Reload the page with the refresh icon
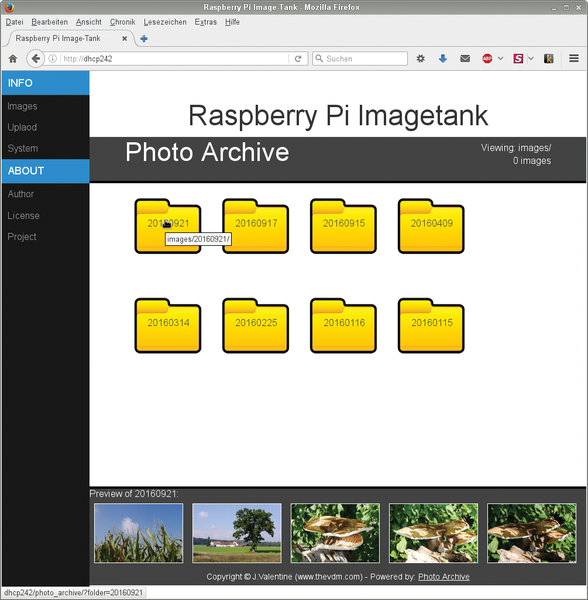The image size is (588, 600). [298, 59]
